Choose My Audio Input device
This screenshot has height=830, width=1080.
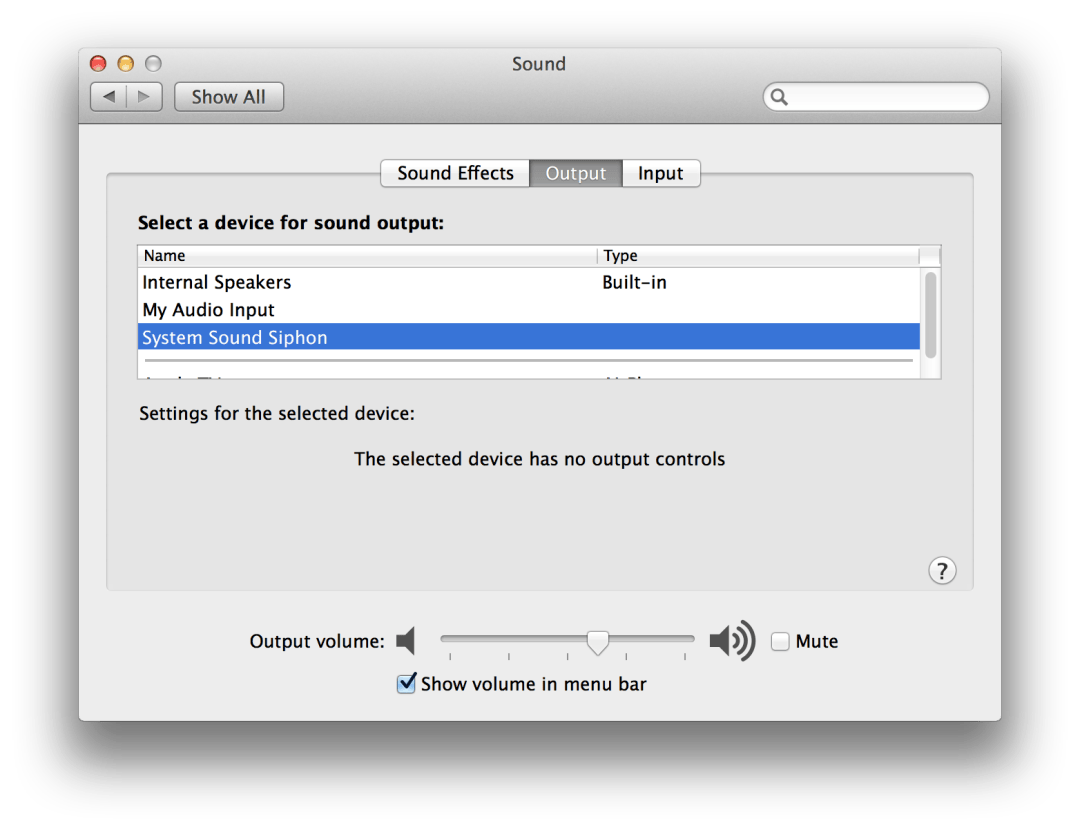(x=528, y=310)
